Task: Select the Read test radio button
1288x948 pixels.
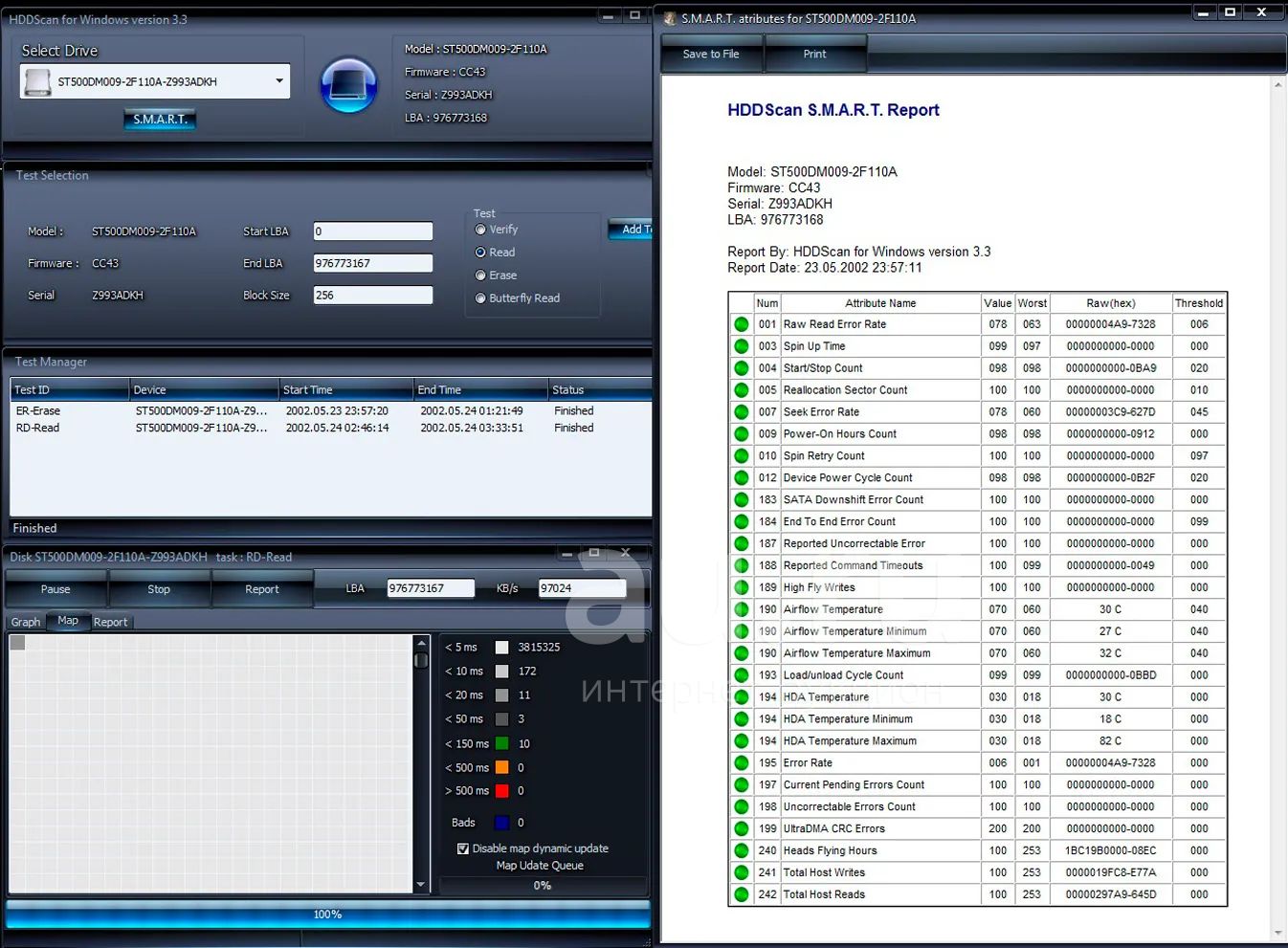Action: click(480, 253)
